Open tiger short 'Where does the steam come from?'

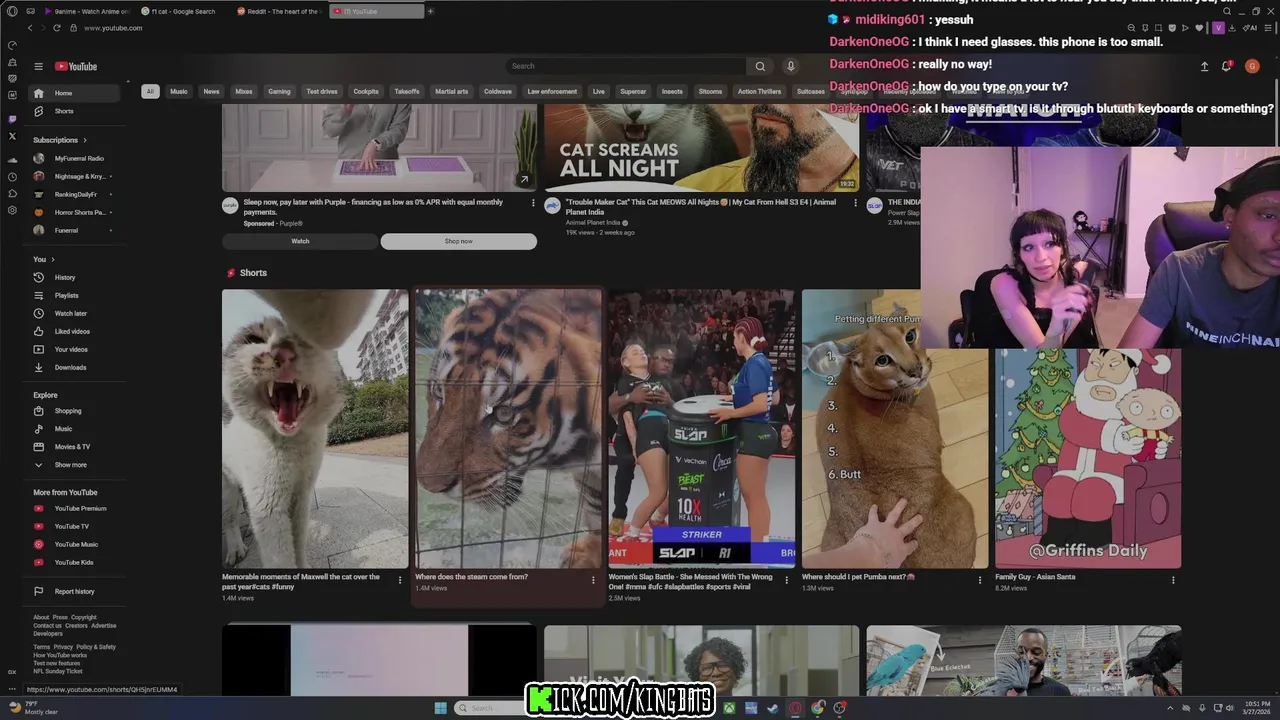[508, 429]
